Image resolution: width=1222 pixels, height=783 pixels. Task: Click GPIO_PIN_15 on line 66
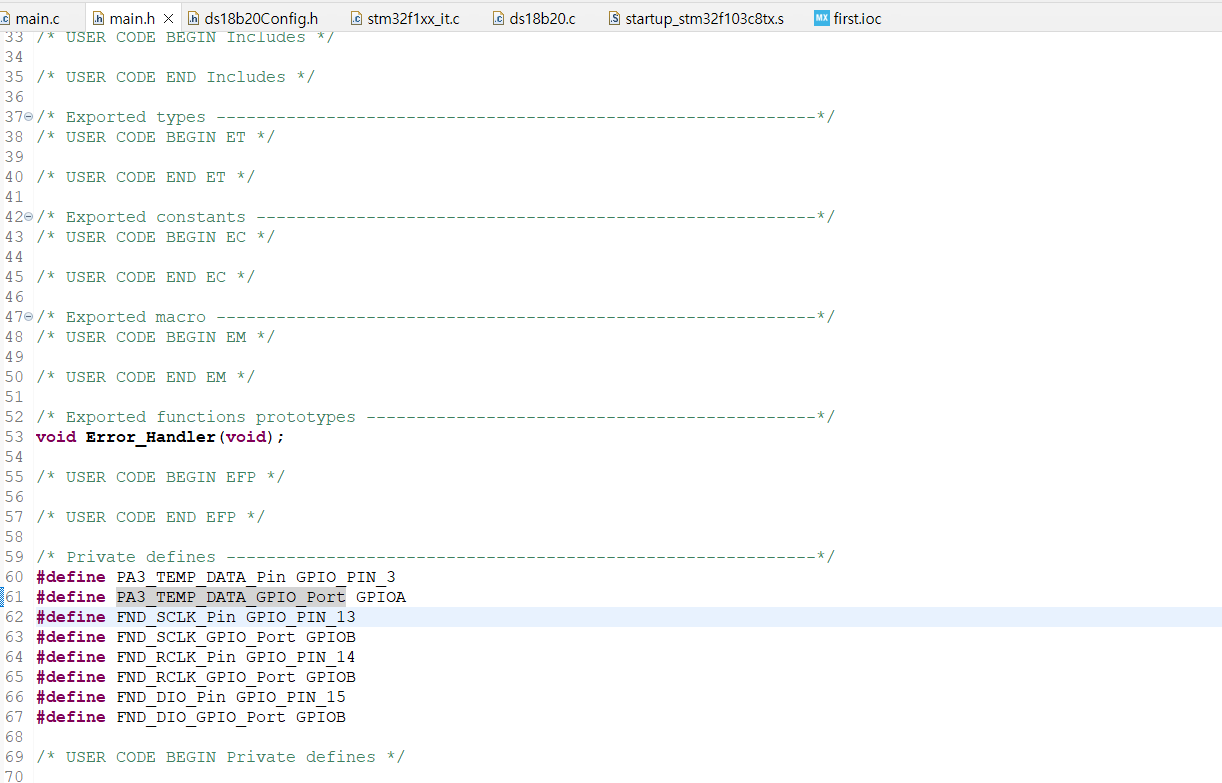[x=291, y=697]
